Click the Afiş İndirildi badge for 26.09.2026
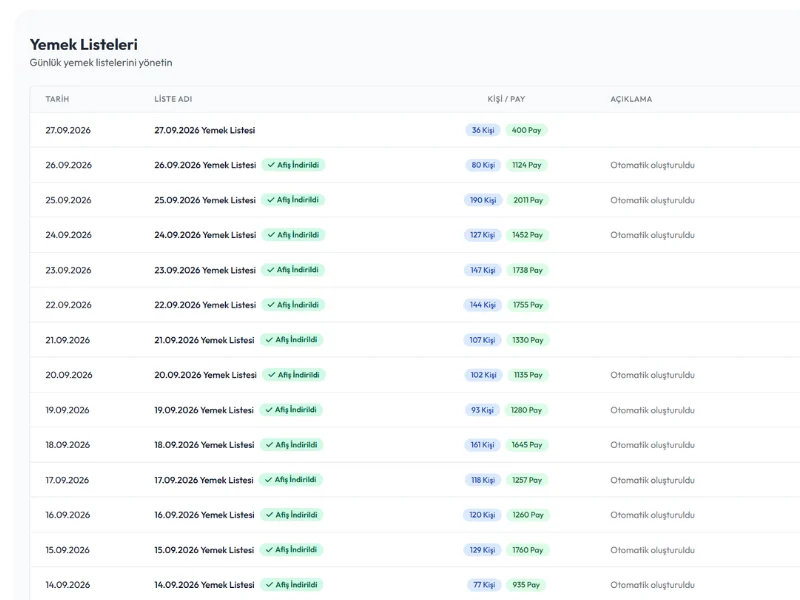 point(293,165)
